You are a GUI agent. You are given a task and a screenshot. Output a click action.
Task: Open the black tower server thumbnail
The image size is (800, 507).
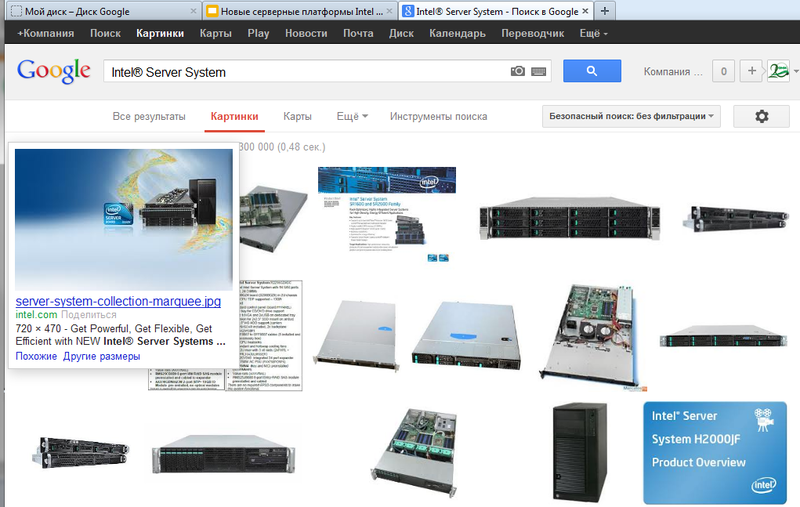(x=580, y=452)
